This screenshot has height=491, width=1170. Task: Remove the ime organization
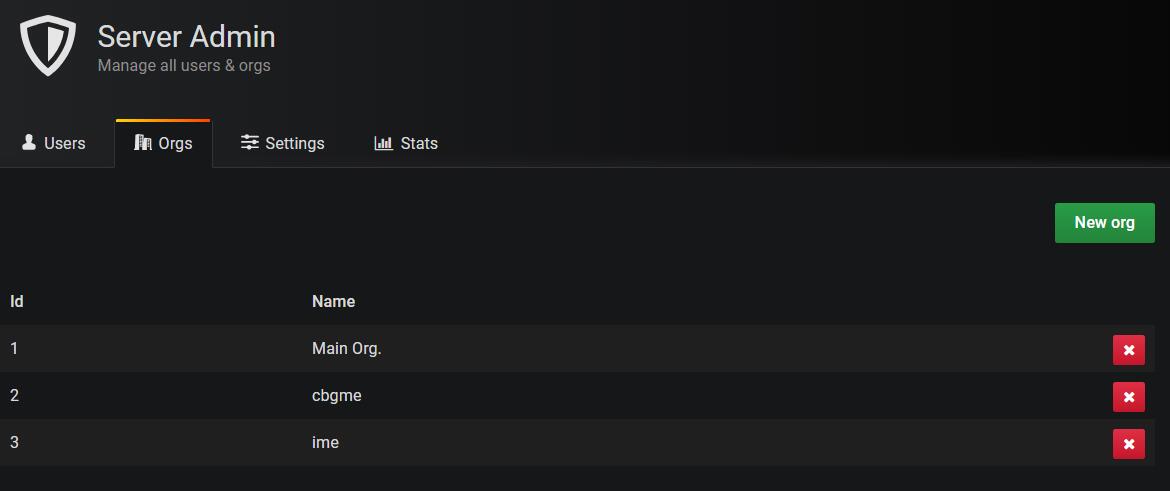pos(1128,444)
